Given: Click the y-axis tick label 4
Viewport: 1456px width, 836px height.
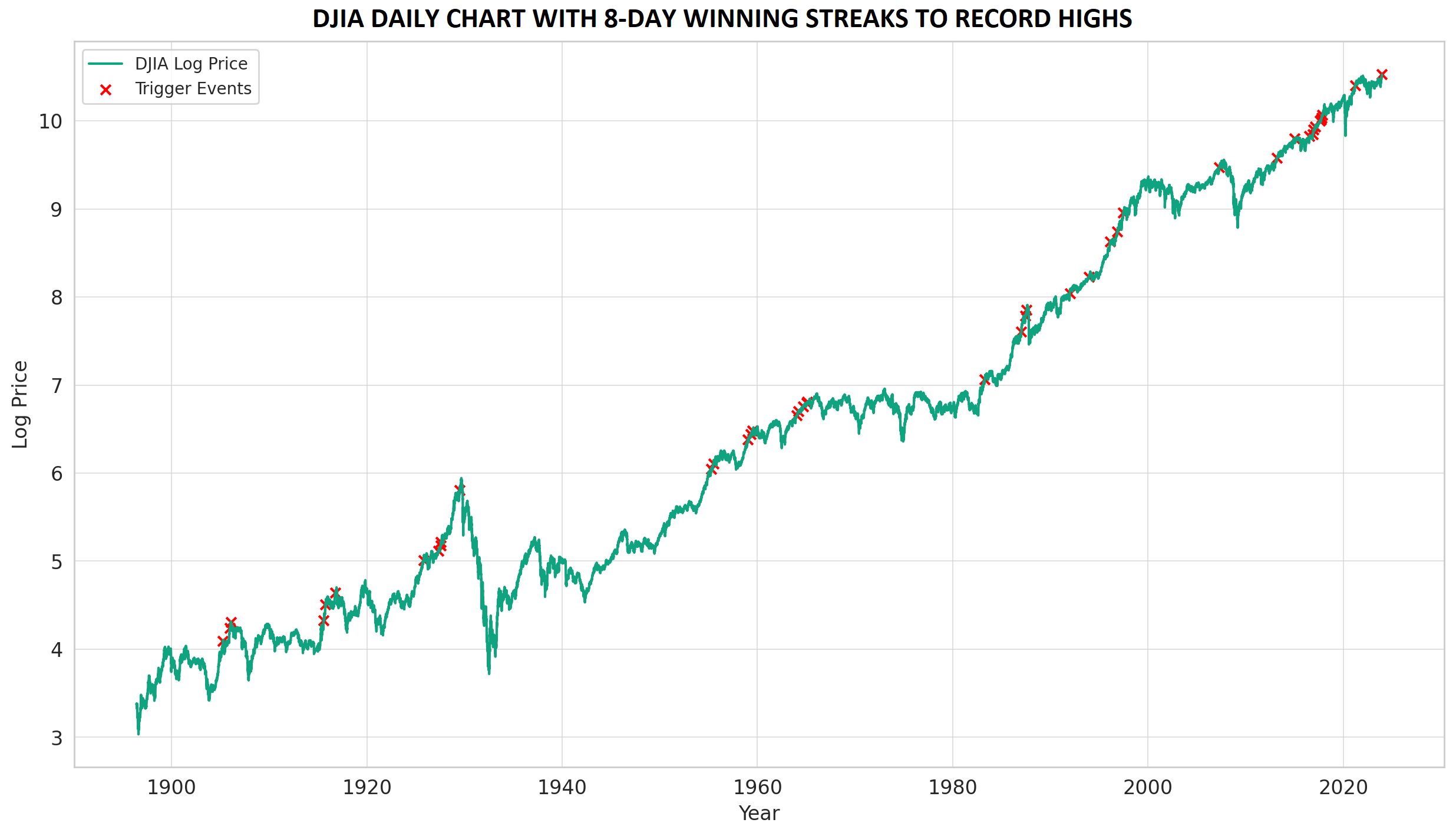Looking at the screenshot, I should pyautogui.click(x=57, y=650).
